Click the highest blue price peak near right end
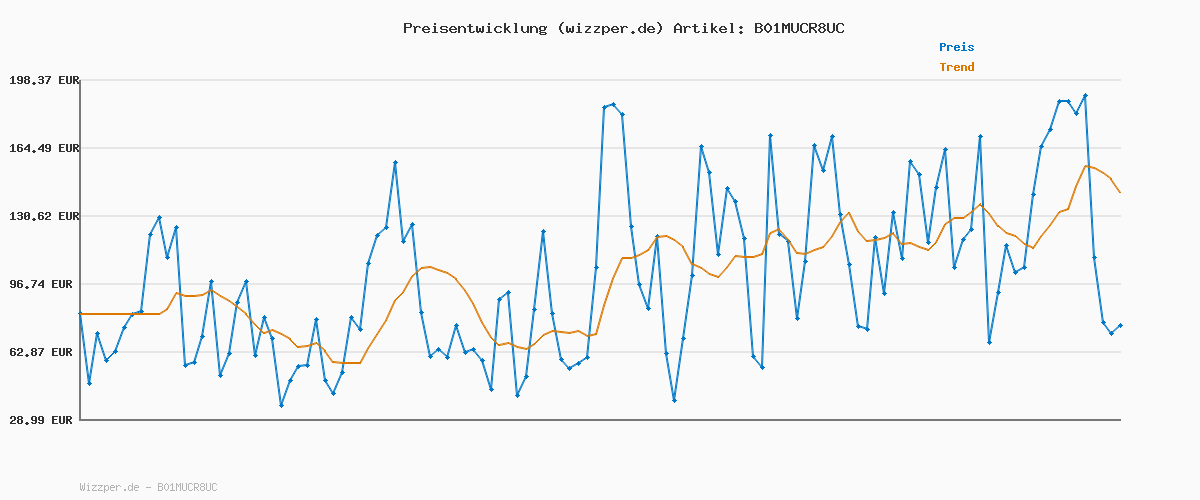1200x500 pixels. tap(1085, 96)
